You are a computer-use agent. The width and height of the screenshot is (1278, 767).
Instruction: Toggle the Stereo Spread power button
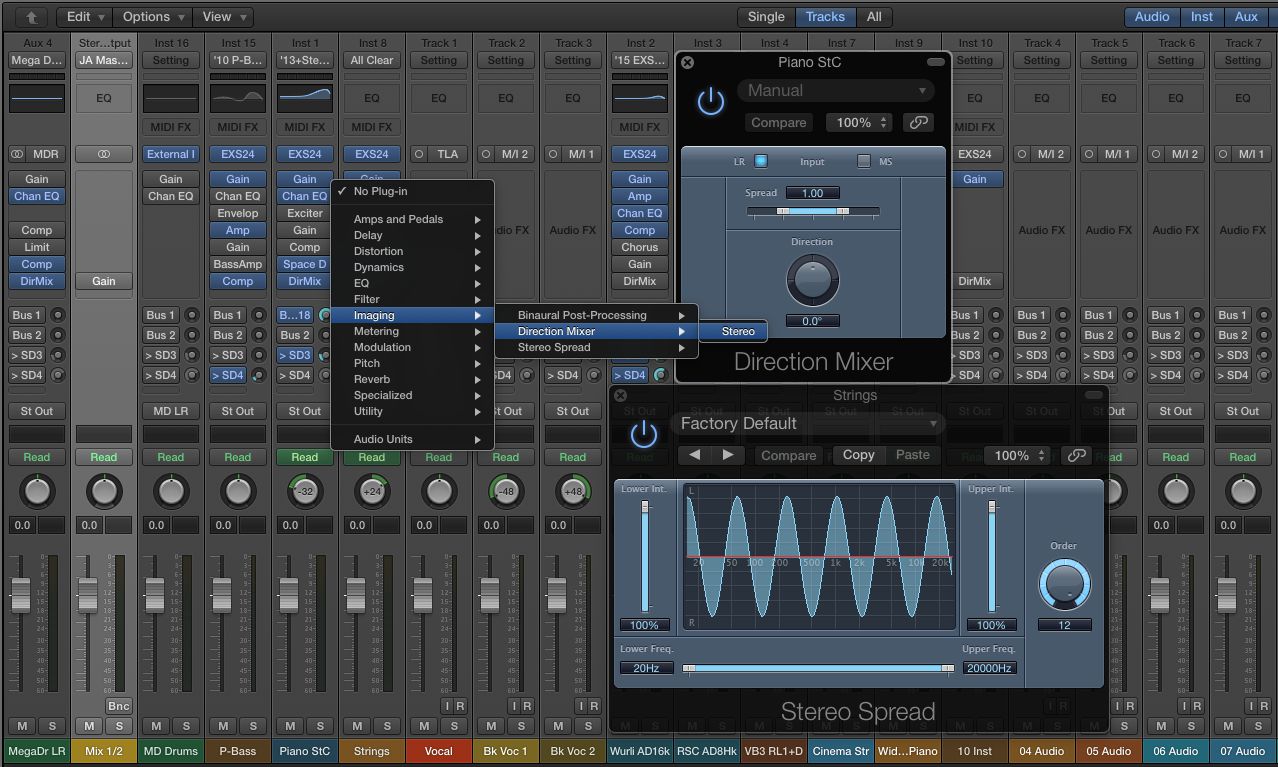[x=643, y=434]
